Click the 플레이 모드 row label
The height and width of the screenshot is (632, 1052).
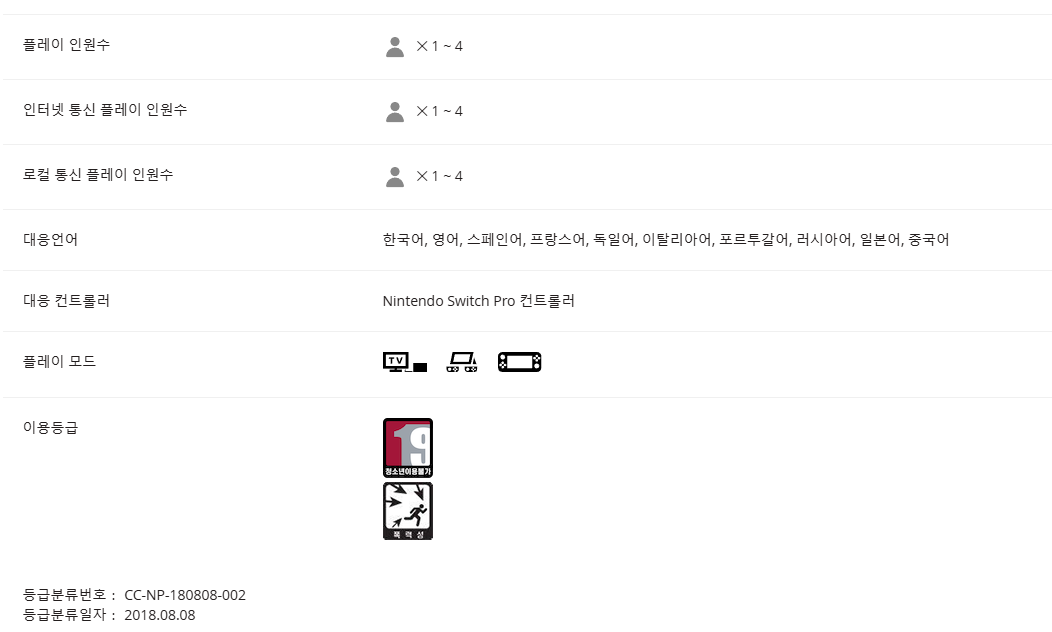pyautogui.click(x=59, y=362)
